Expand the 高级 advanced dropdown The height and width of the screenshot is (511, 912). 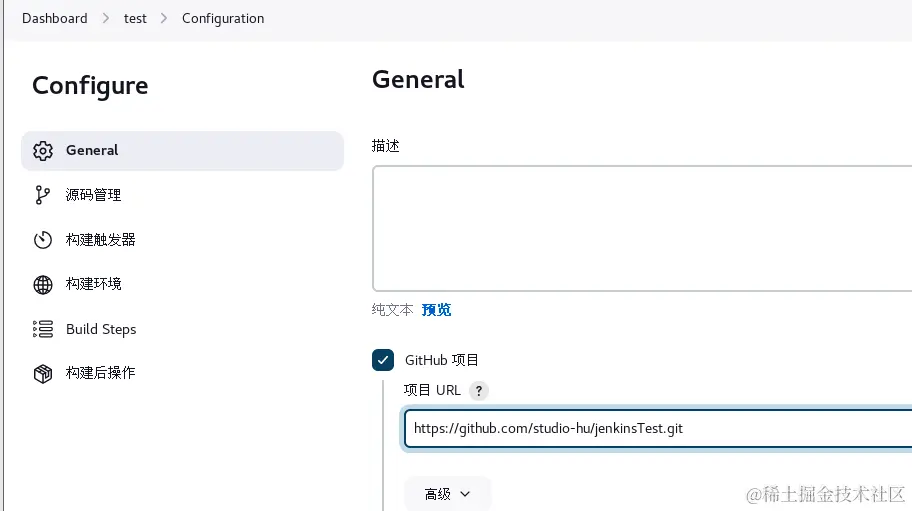click(x=447, y=494)
